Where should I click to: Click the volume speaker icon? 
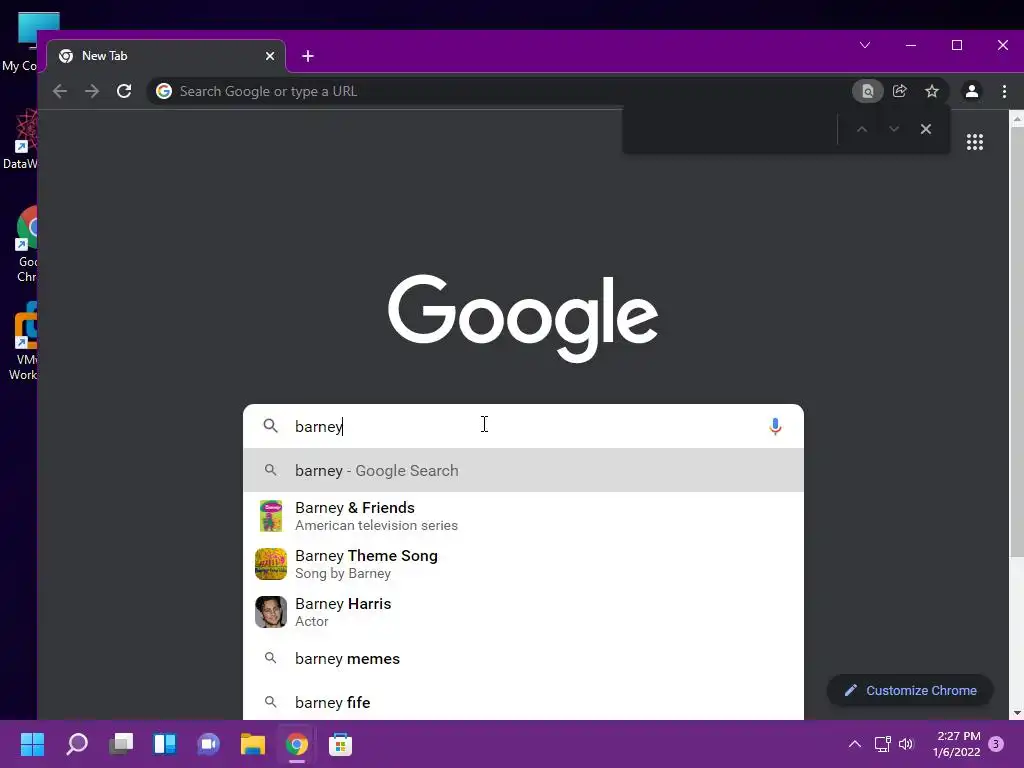906,744
